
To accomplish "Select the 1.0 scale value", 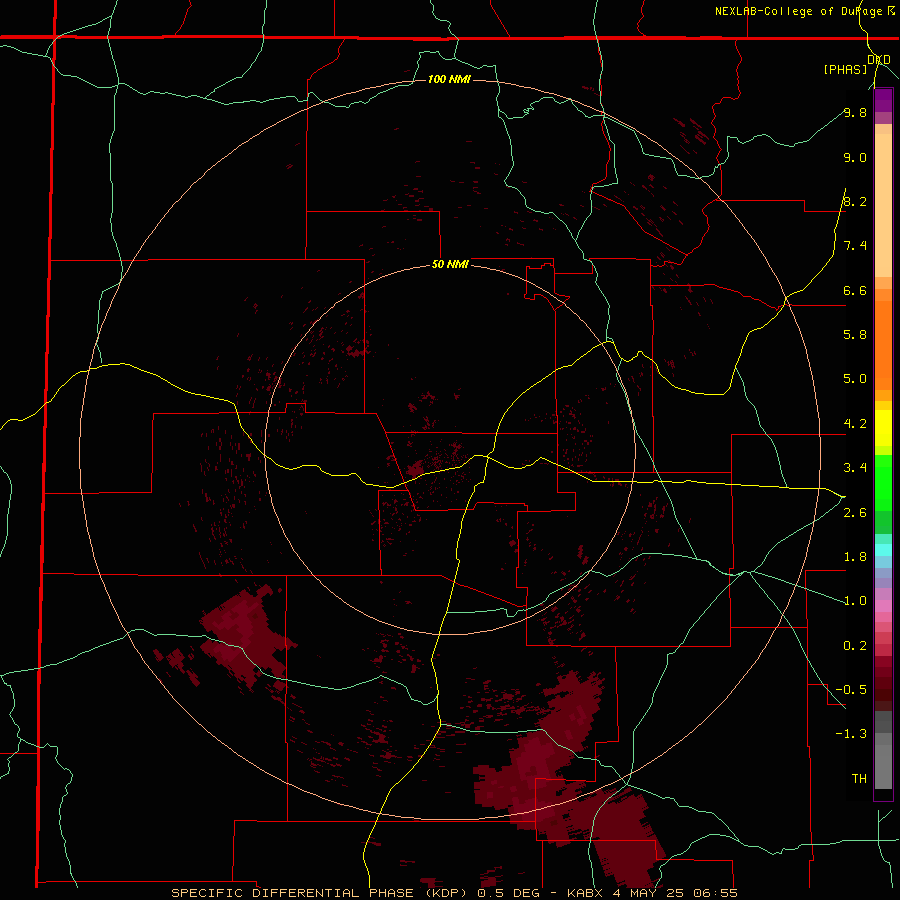I will tap(855, 601).
